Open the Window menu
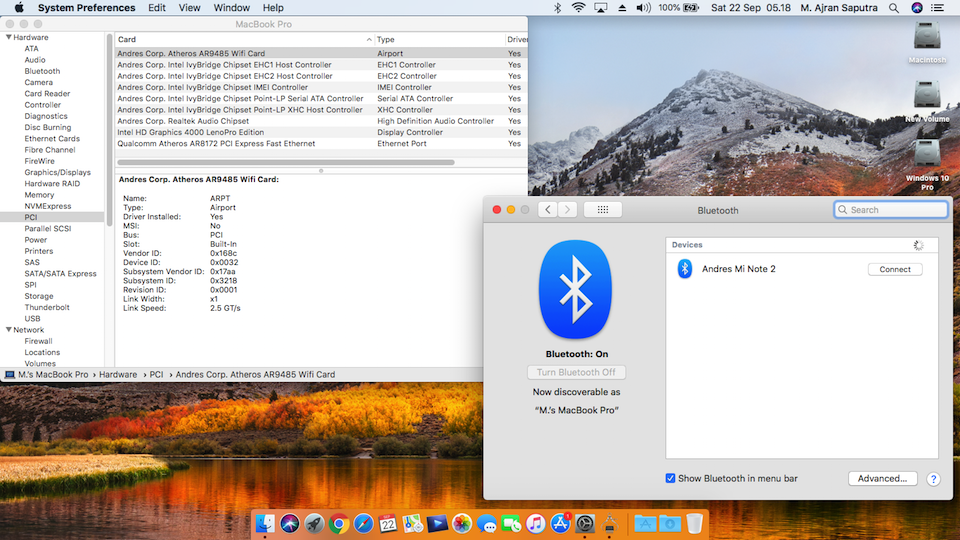Image resolution: width=960 pixels, height=540 pixels. coord(232,8)
